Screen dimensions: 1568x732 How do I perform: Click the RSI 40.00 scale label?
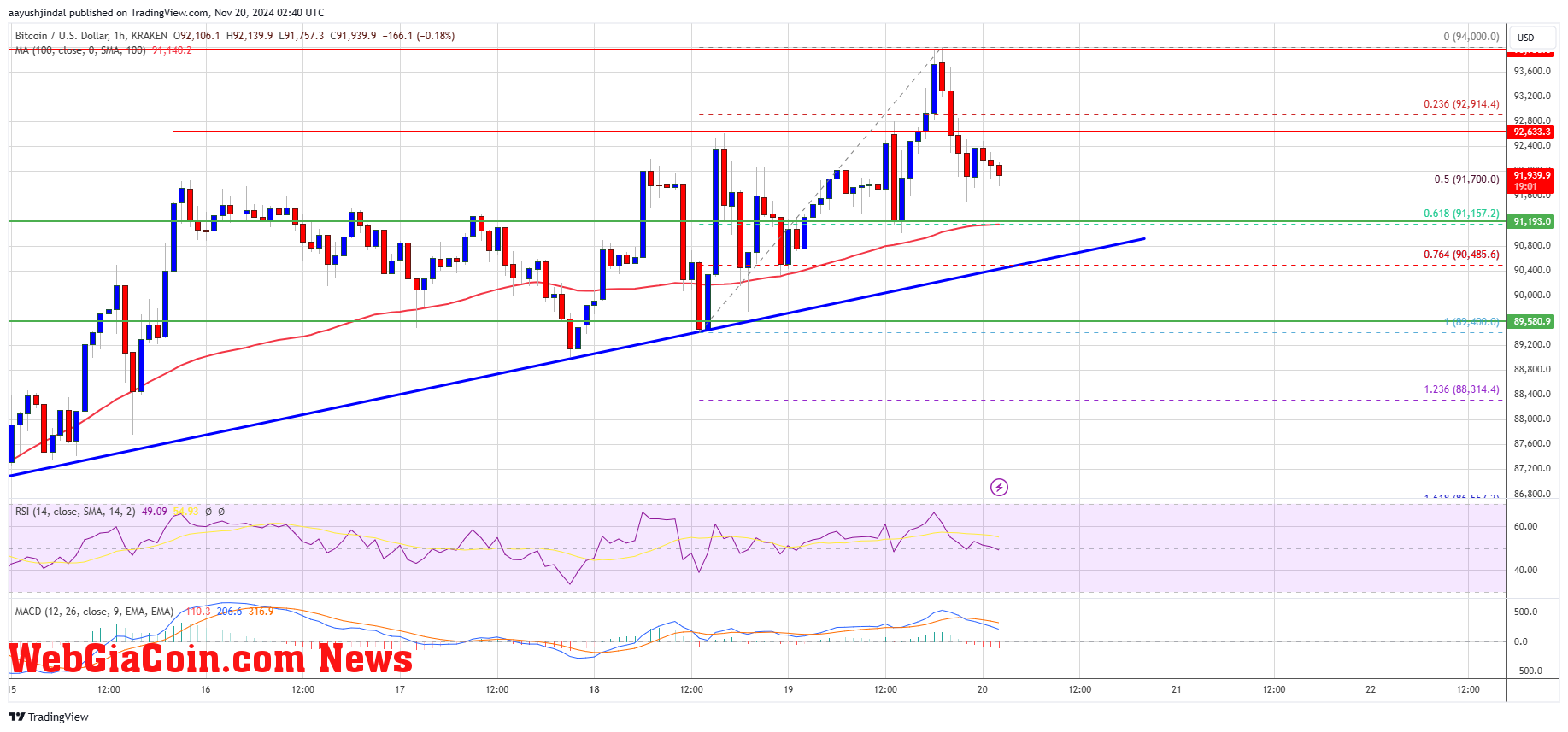click(1525, 570)
